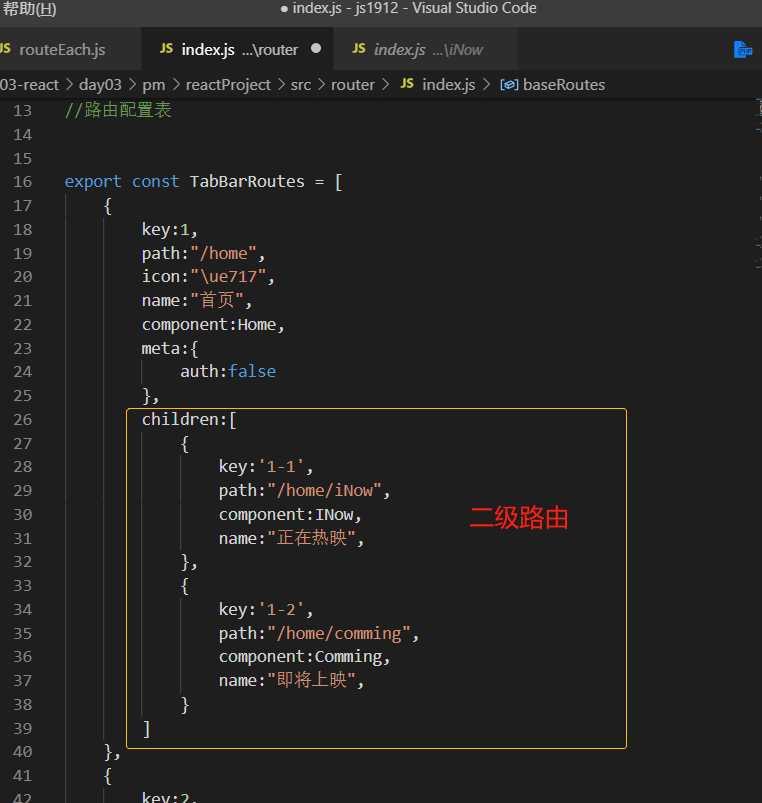This screenshot has width=762, height=803.
Task: Click the "/home/comming" path string
Action: [339, 633]
